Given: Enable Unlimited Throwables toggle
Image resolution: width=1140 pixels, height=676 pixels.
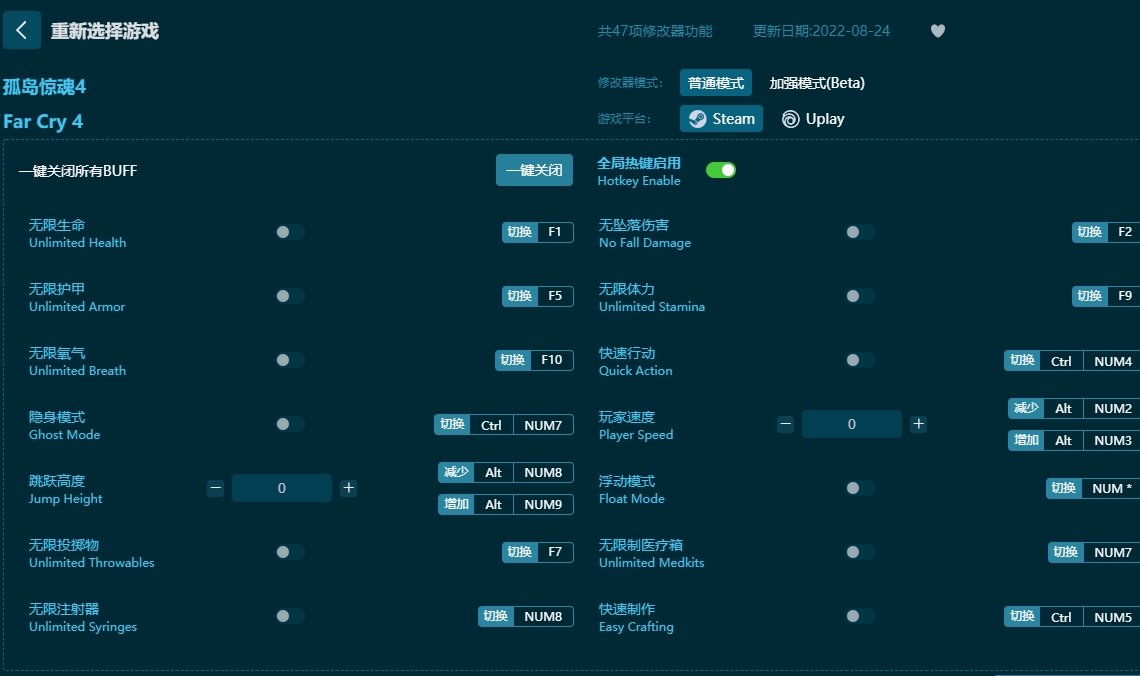Looking at the screenshot, I should pyautogui.click(x=289, y=552).
